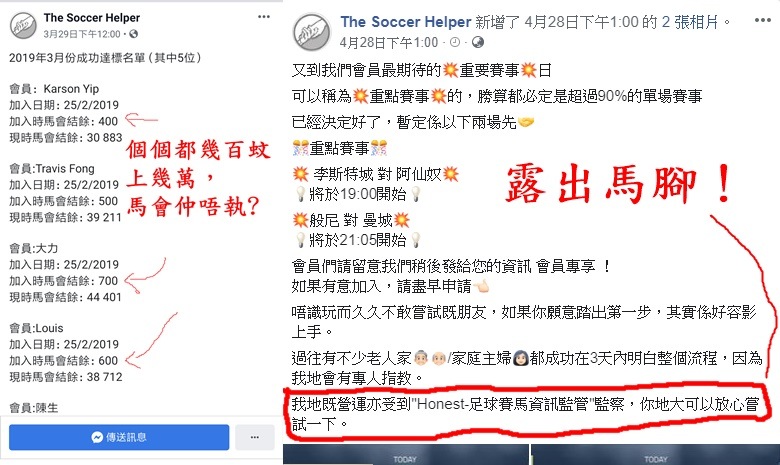Click The Soccer Helper avatar on the right post
The image size is (780, 465).
click(x=312, y=32)
